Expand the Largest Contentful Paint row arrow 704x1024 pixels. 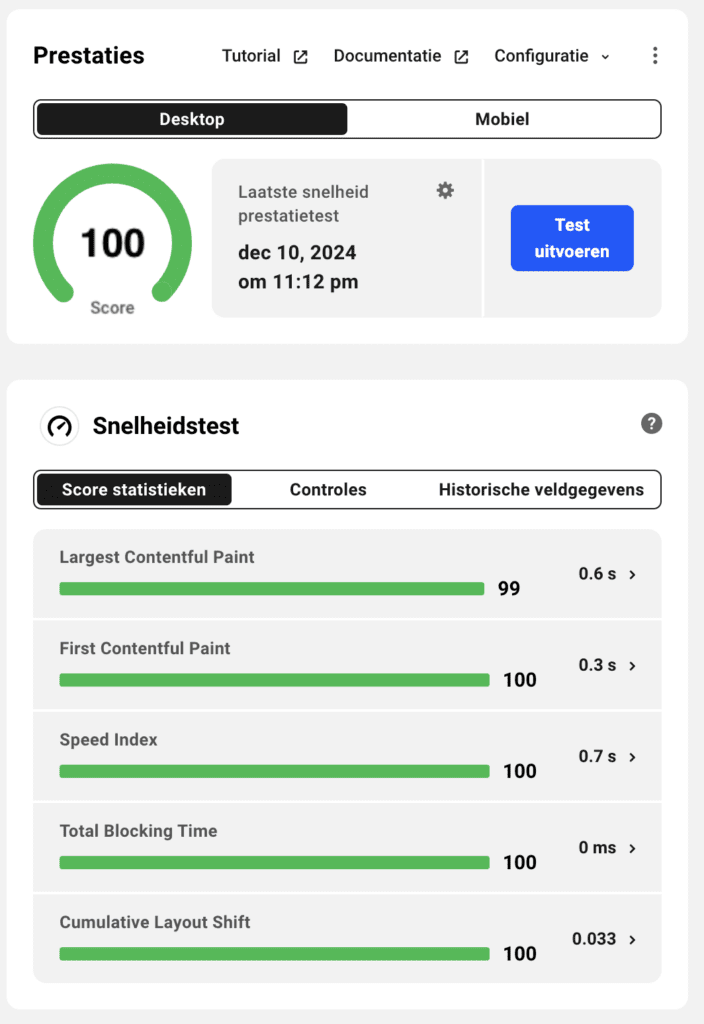[x=632, y=574]
